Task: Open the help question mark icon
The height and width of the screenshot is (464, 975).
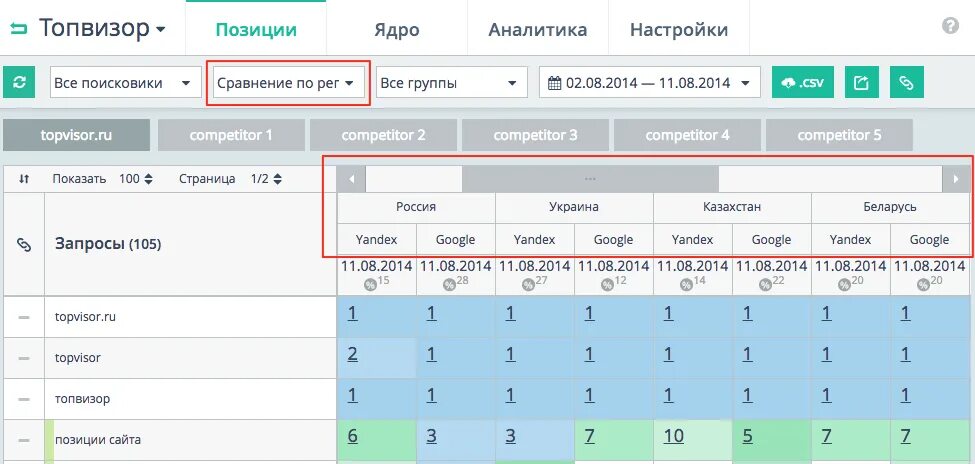Action: pos(950,26)
